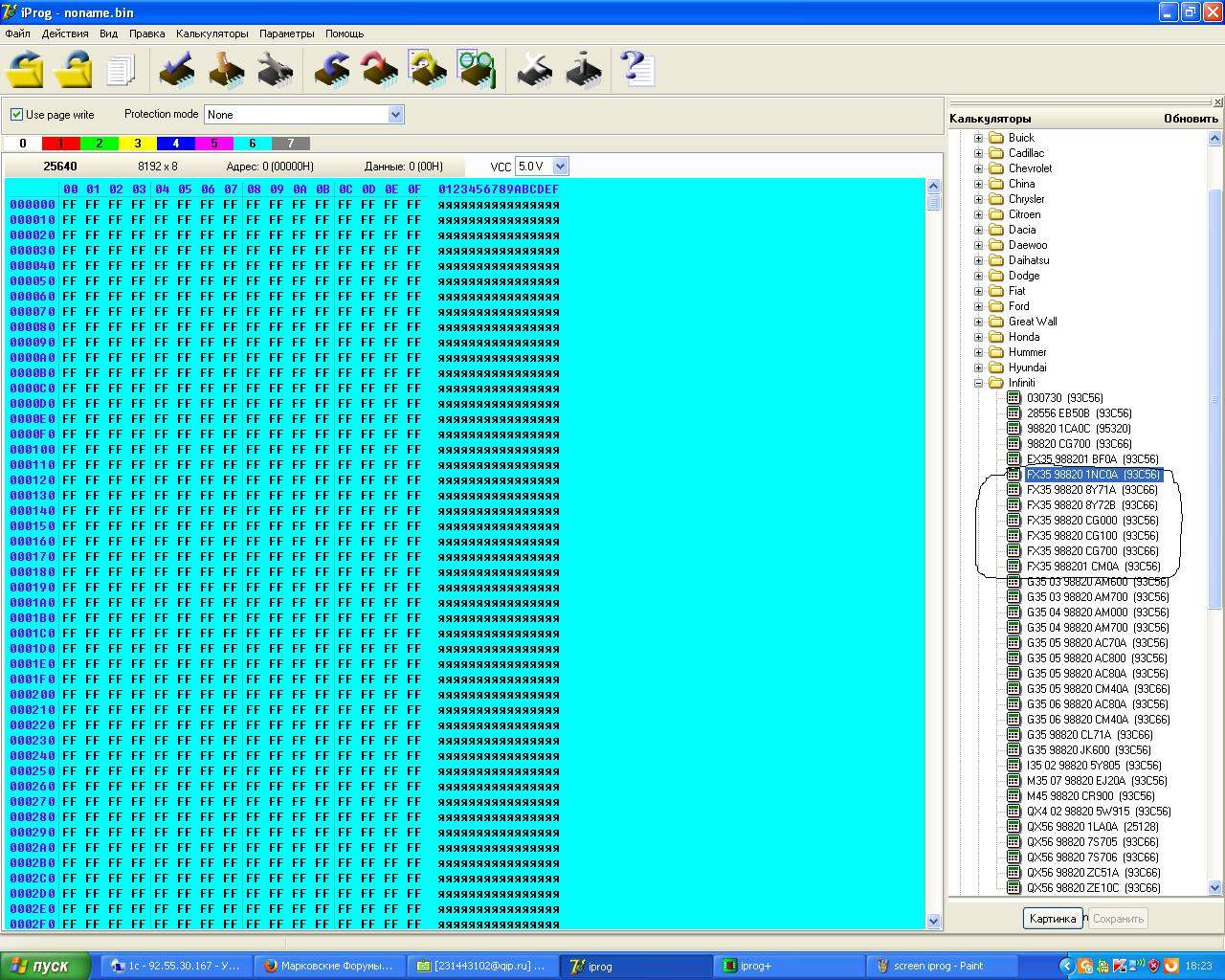Click the chip icon with red arrow
This screenshot has width=1225, height=980.
(380, 70)
